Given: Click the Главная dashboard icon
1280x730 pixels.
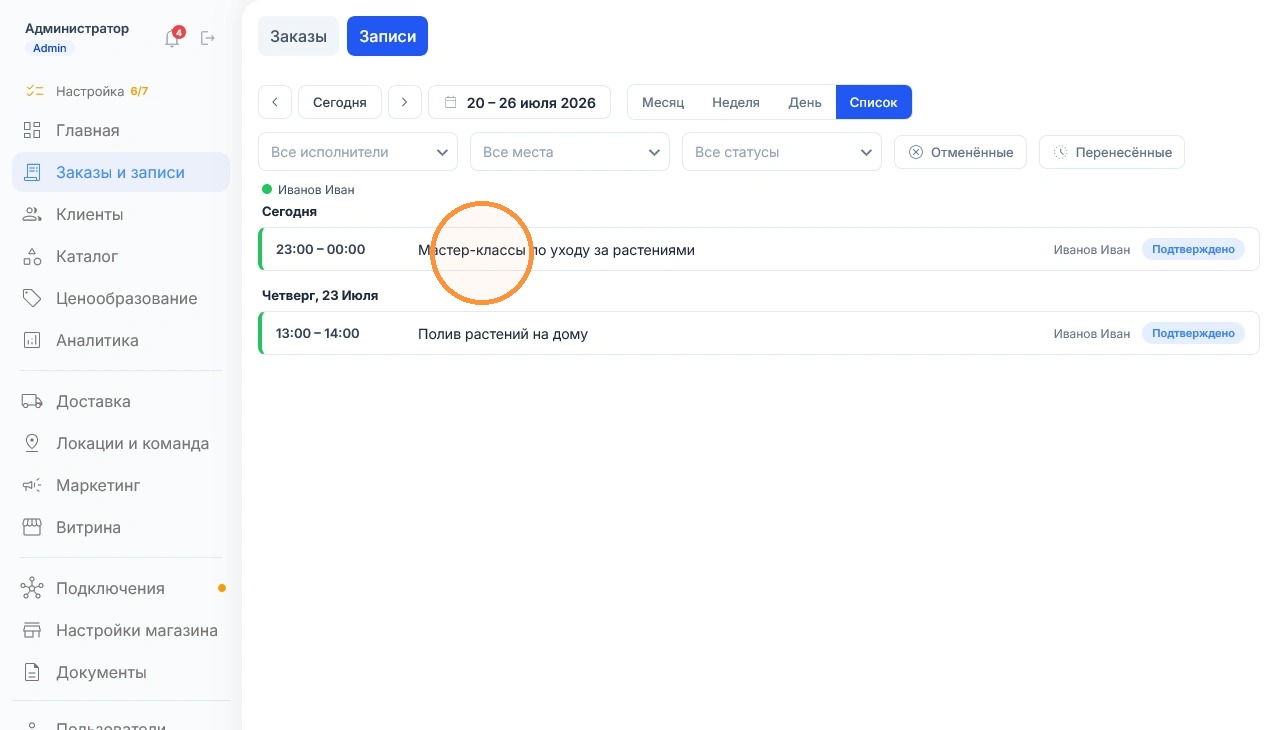Looking at the screenshot, I should pos(32,130).
